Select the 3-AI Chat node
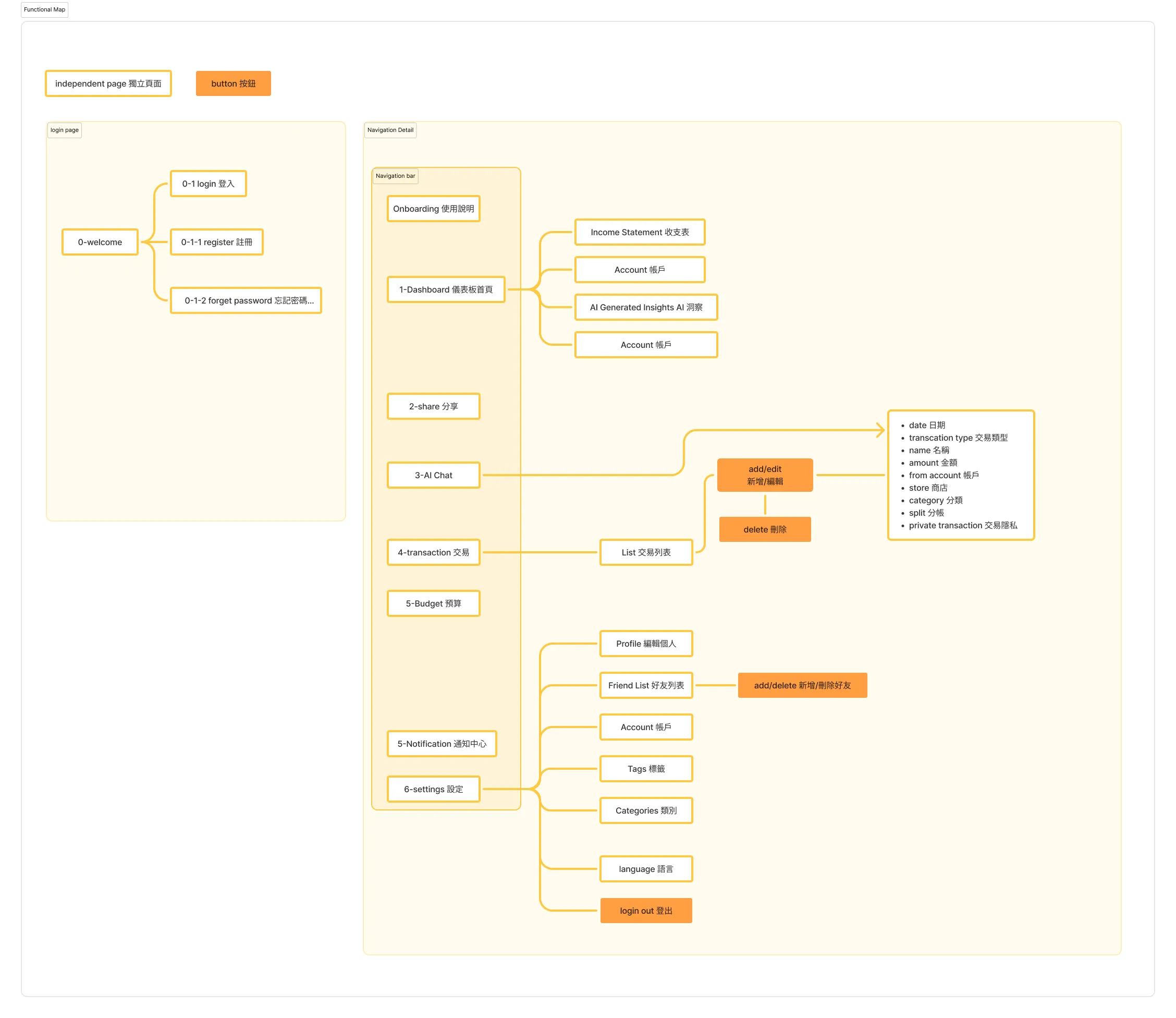This screenshot has width=1176, height=1018. coord(433,476)
